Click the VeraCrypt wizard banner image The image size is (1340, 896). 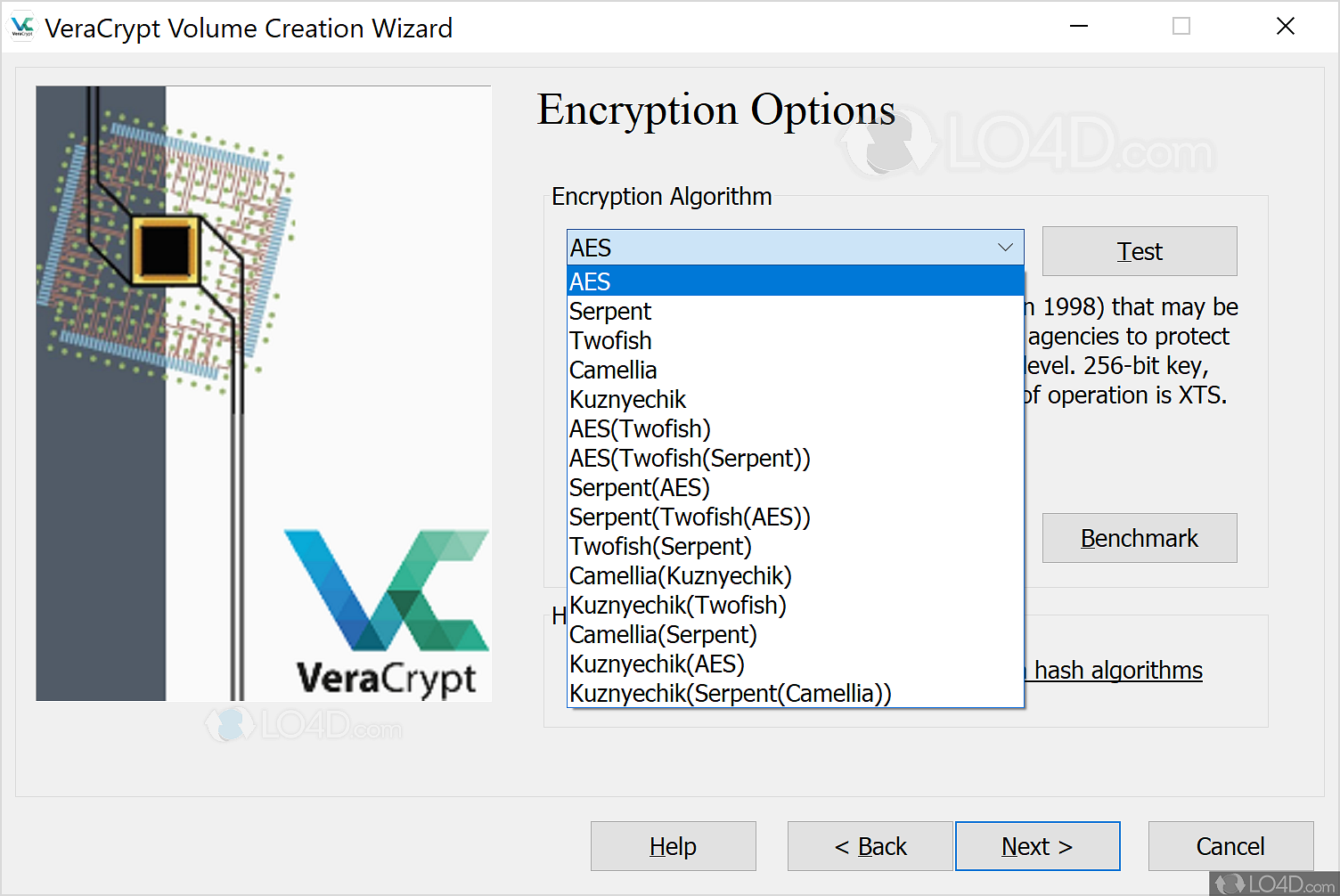[x=264, y=393]
